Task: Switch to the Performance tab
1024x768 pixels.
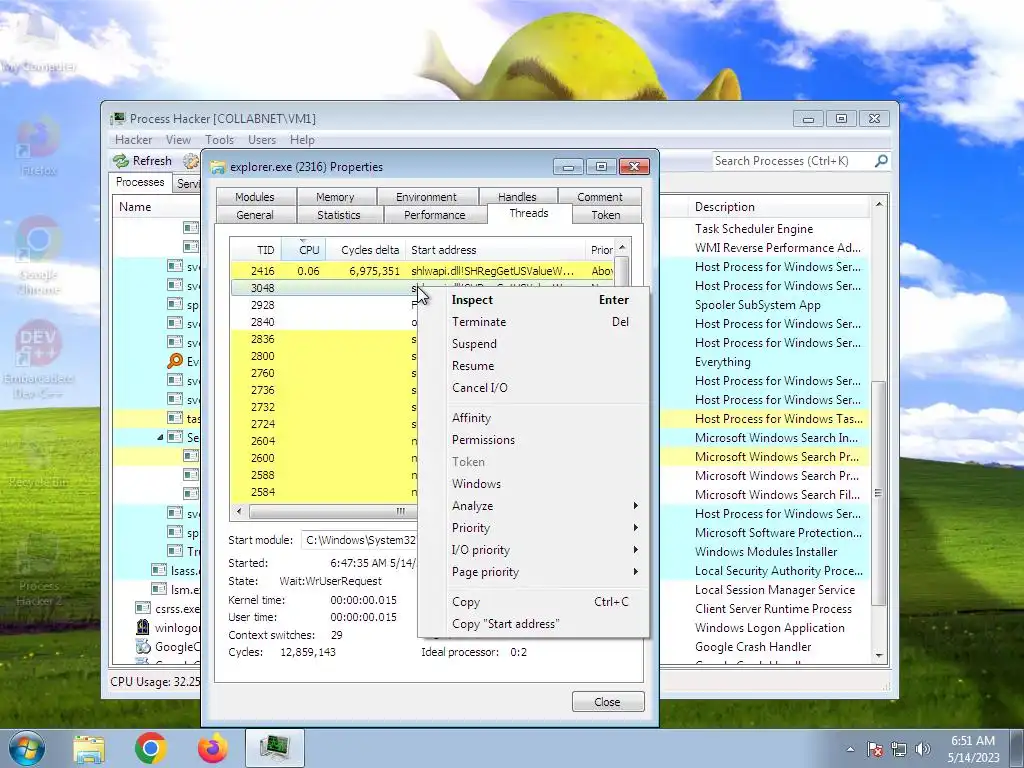Action: 435,215
